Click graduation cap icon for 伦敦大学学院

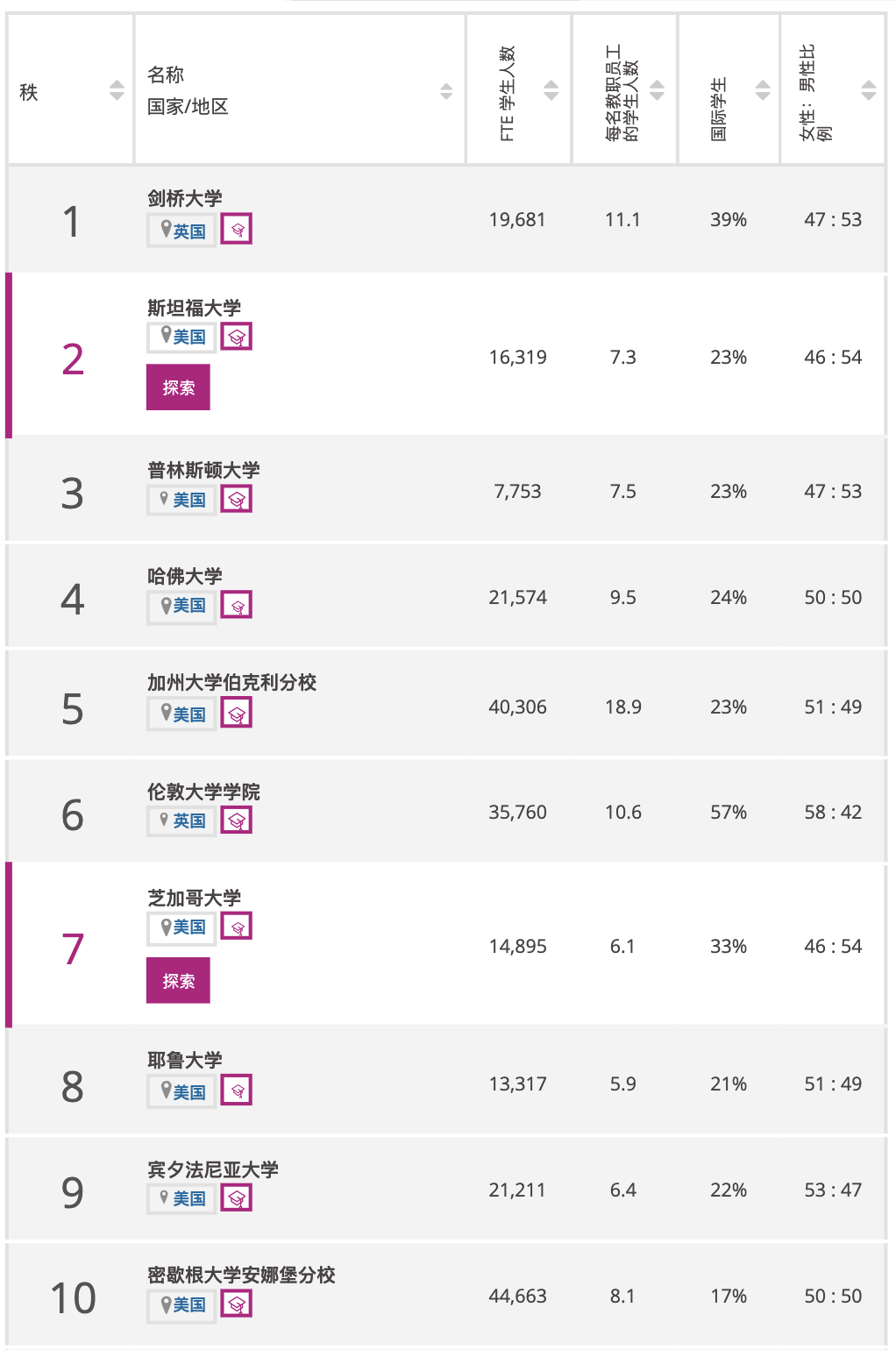tap(236, 821)
